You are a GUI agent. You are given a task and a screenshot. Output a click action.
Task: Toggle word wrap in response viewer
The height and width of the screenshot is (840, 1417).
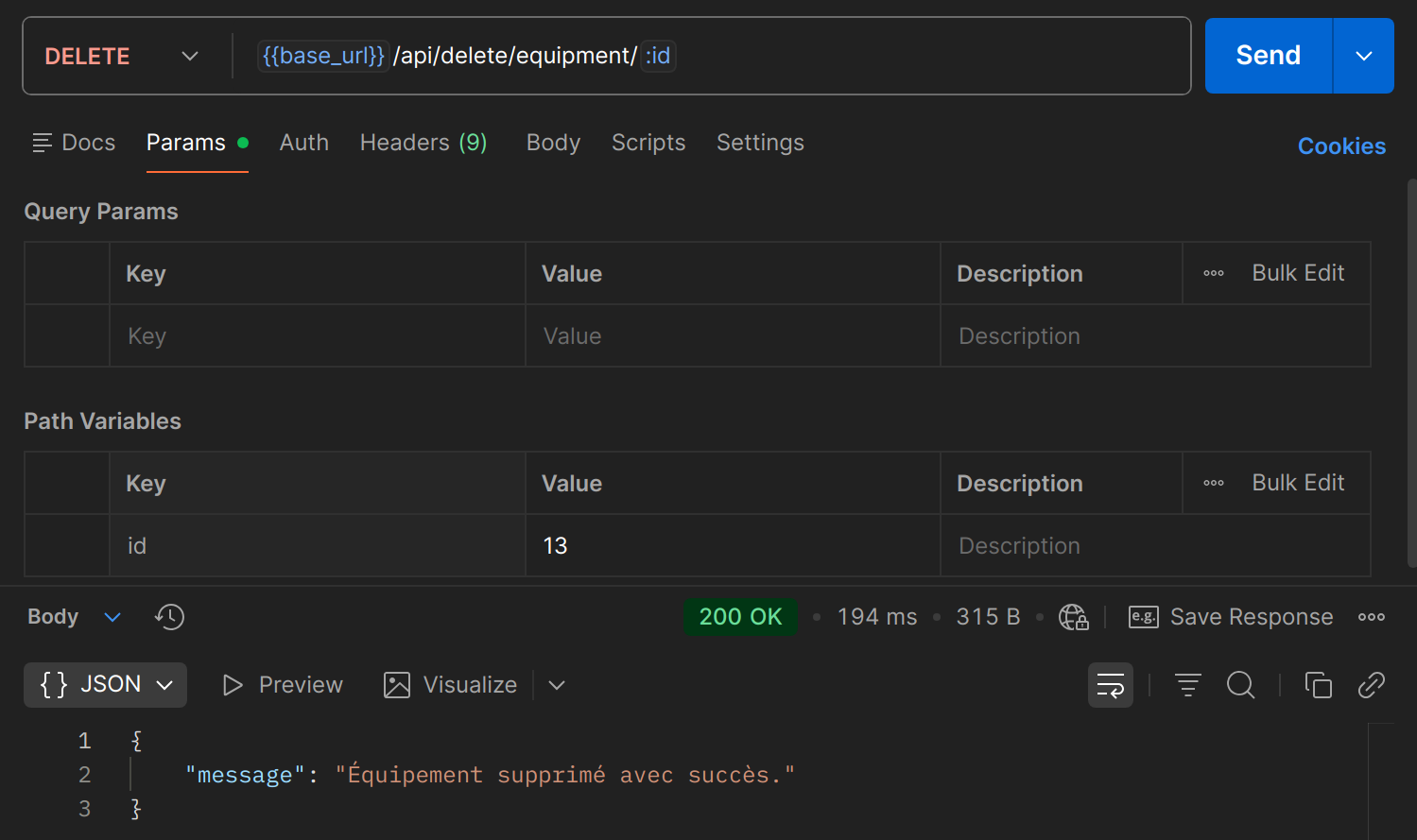[x=1111, y=685]
